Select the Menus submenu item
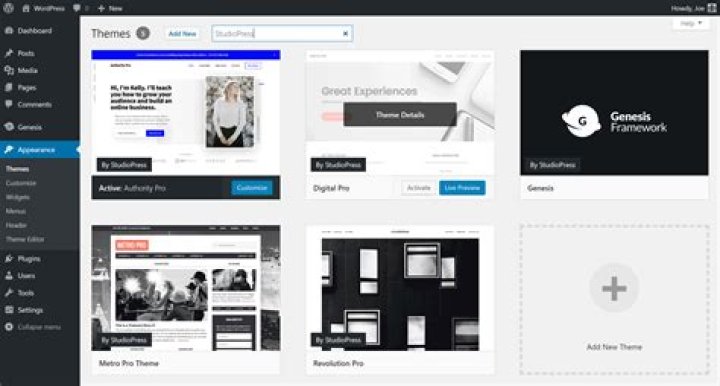Image resolution: width=720 pixels, height=386 pixels. click(16, 211)
